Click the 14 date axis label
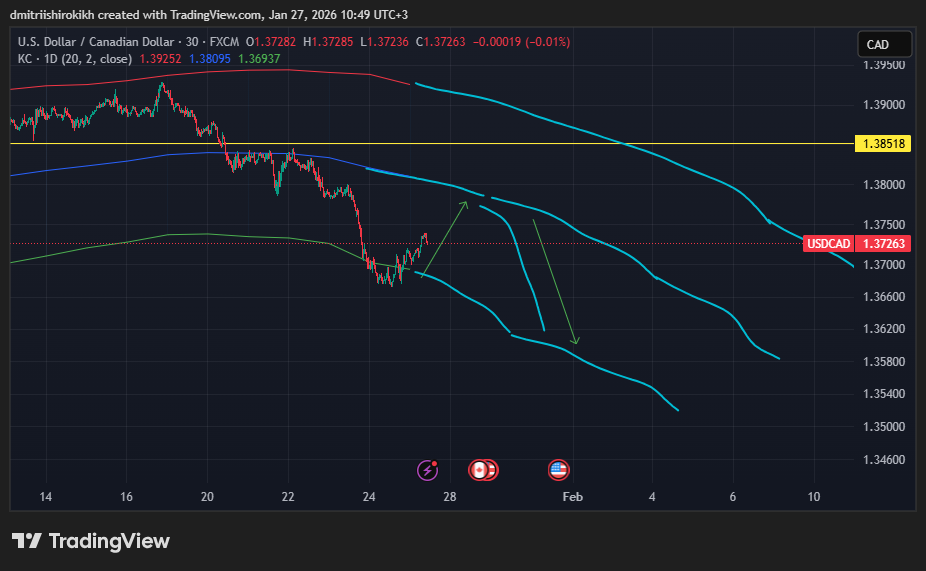Image resolution: width=926 pixels, height=571 pixels. pyautogui.click(x=45, y=497)
